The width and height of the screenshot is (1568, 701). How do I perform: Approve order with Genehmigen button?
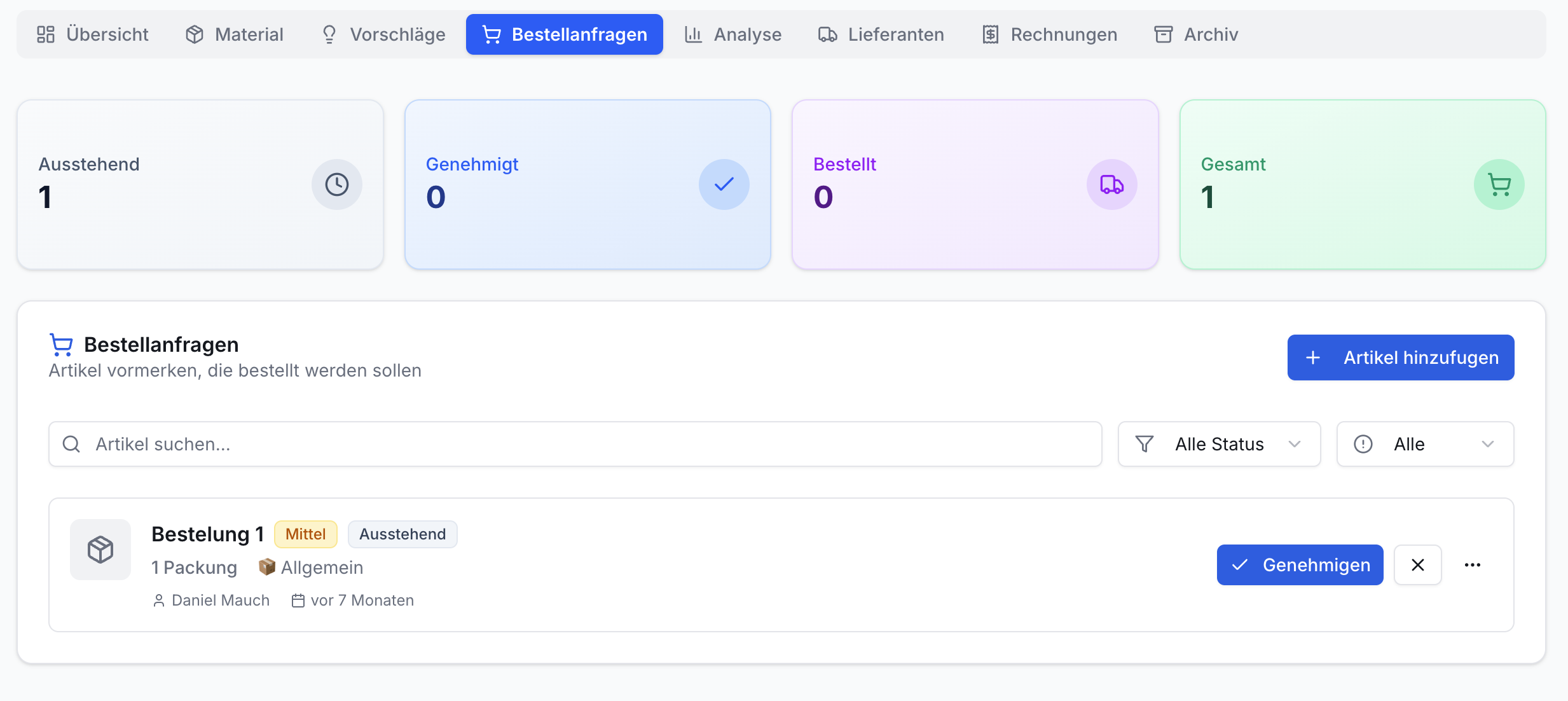tap(1300, 565)
